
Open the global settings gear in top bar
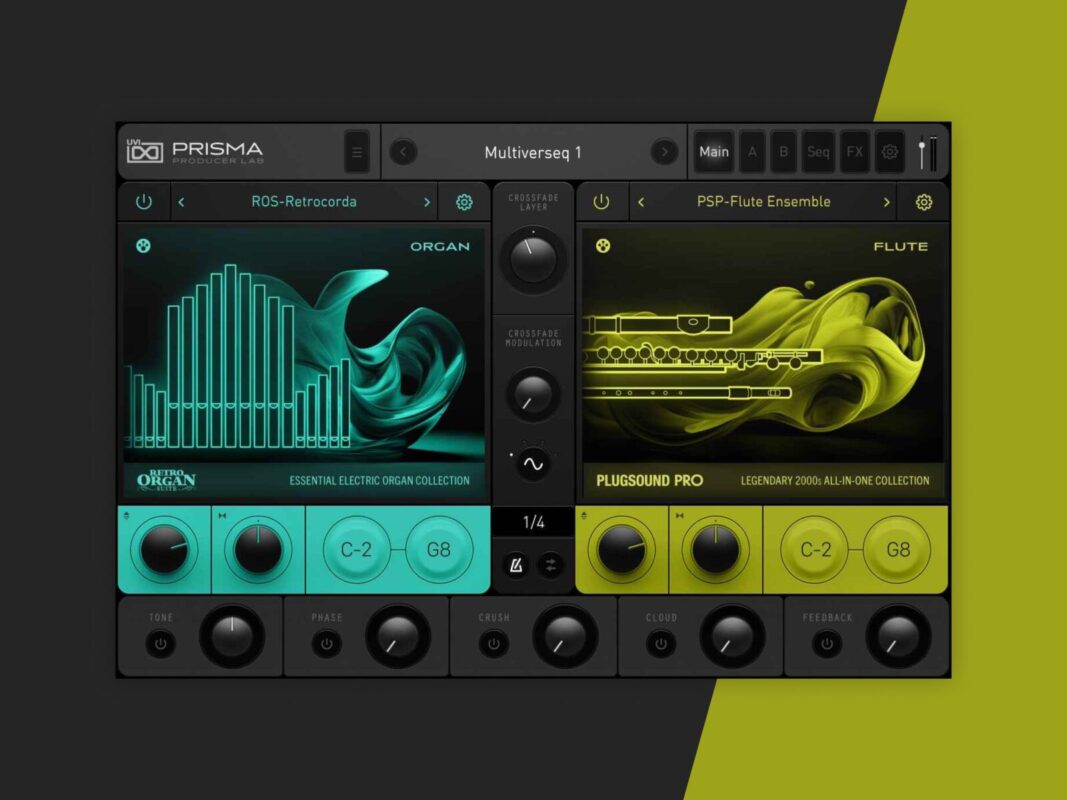(889, 152)
